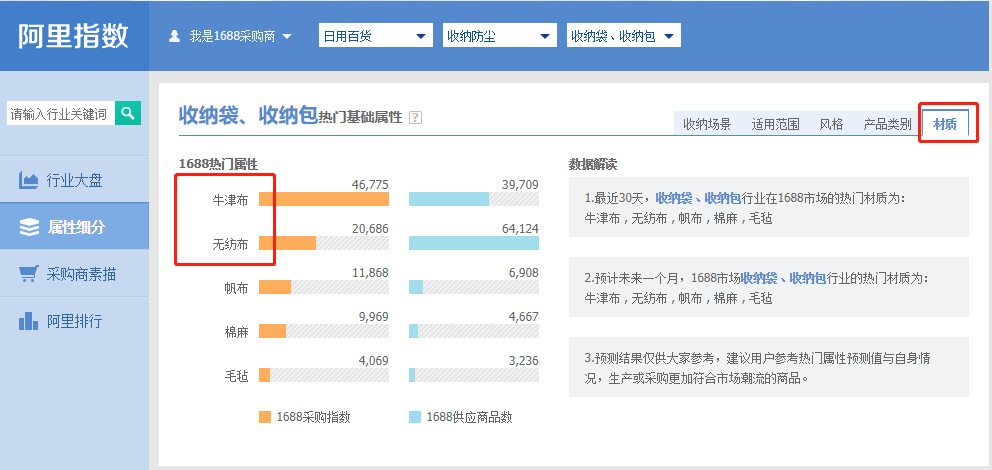This screenshot has height=470, width=992.
Task: Click the value 3,236
Action: 524,361
